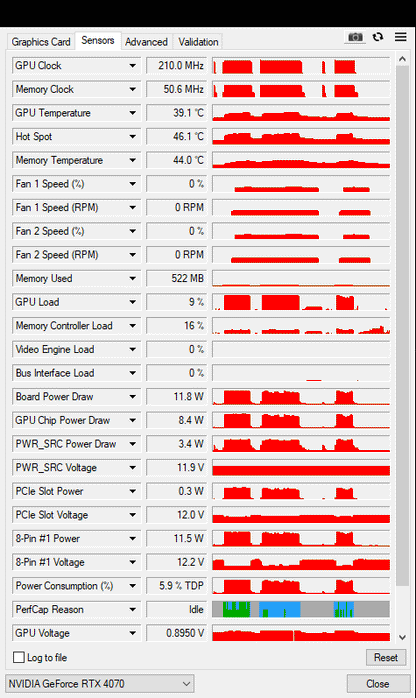Expand the 8-Pin #1 Power dropdown
This screenshot has height=698, width=416.
pyautogui.click(x=133, y=538)
